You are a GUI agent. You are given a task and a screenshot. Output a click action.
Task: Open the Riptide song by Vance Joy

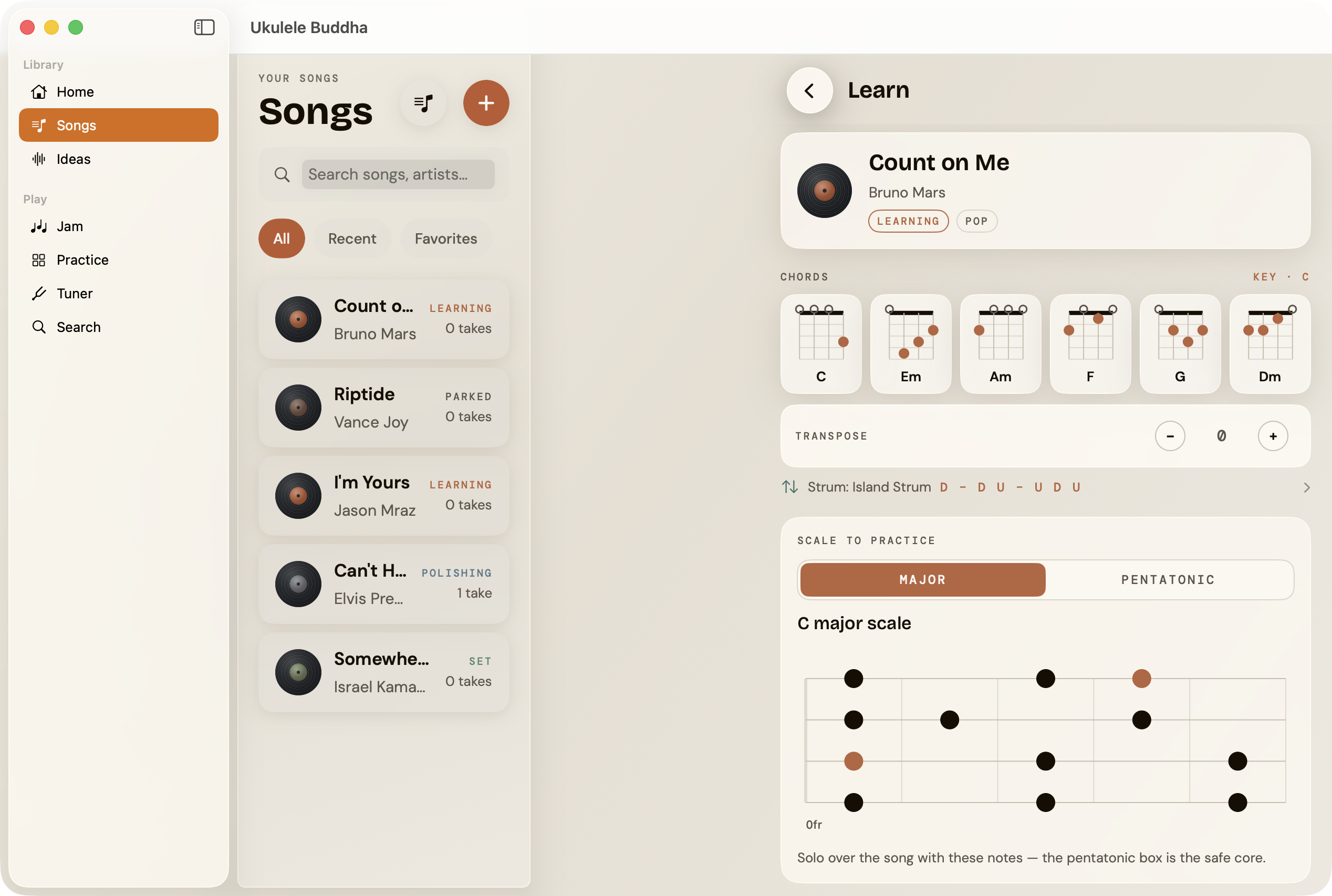click(383, 408)
